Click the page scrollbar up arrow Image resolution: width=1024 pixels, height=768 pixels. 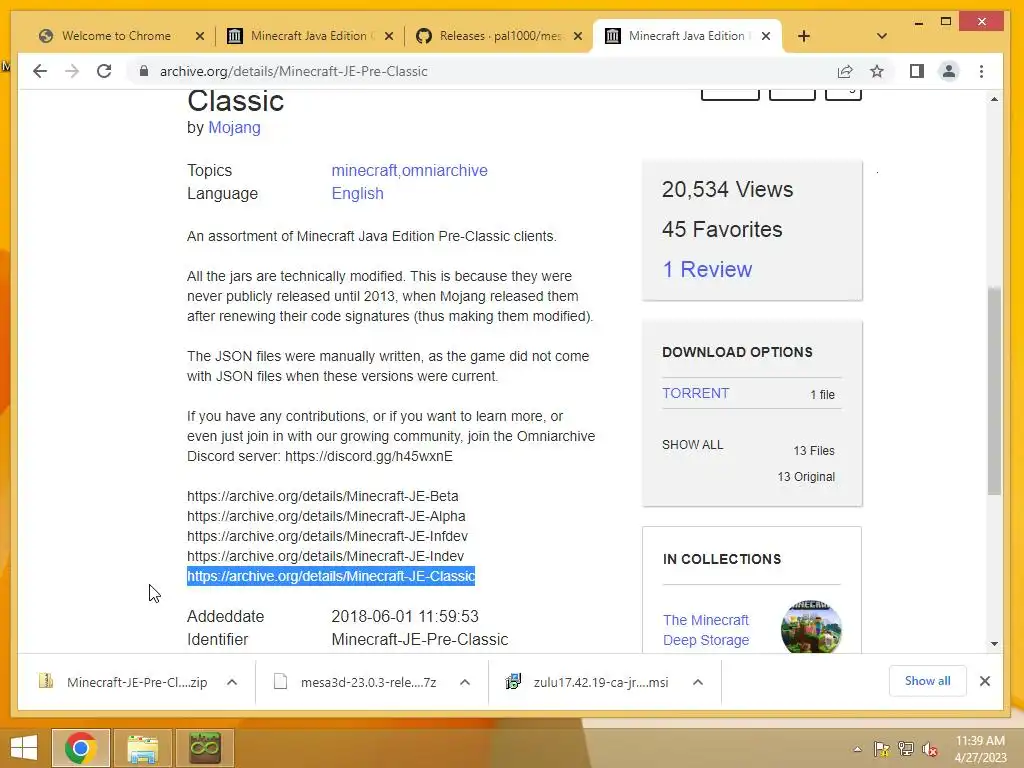(x=994, y=99)
